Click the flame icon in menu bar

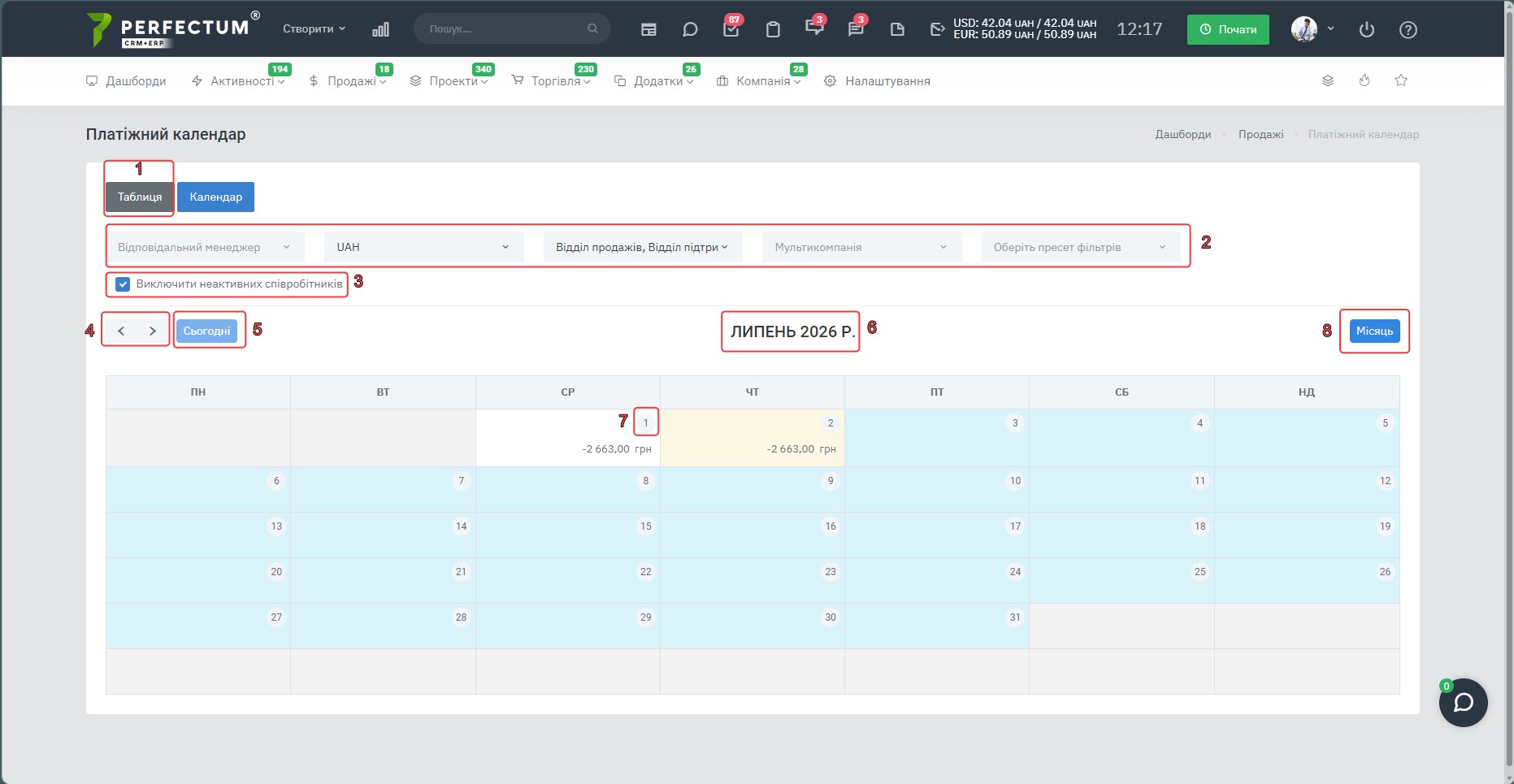[x=1364, y=80]
